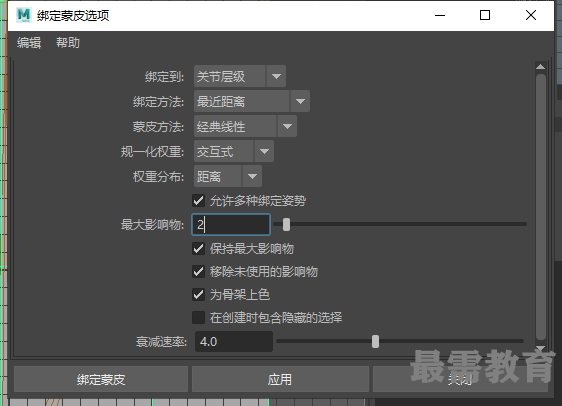Minimize the 绑定蒙皮选项 window

click(440, 15)
